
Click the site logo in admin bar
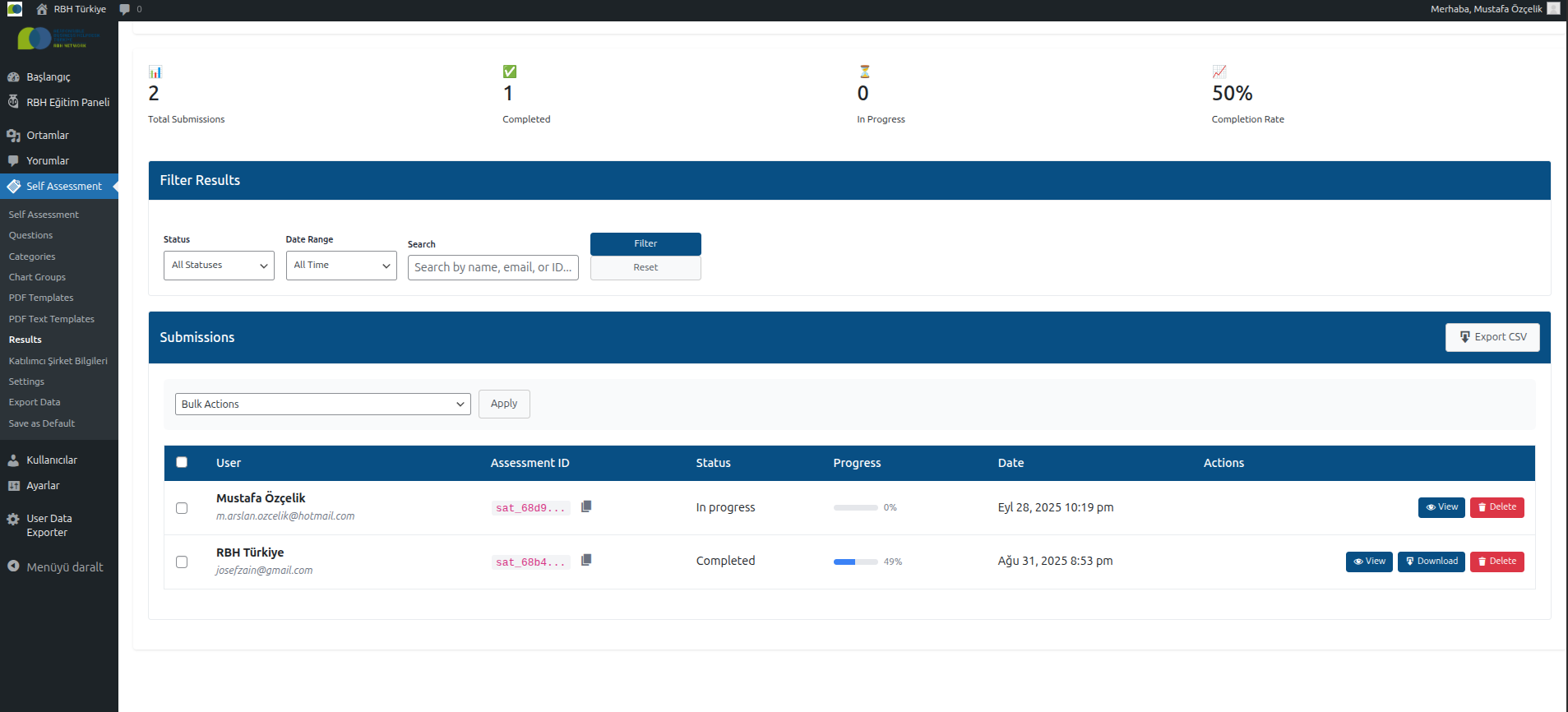tap(15, 9)
